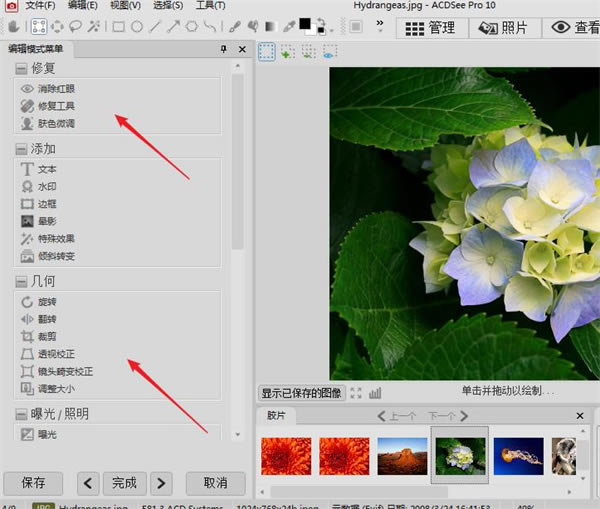Select the Fill bucket tool

click(x=253, y=26)
